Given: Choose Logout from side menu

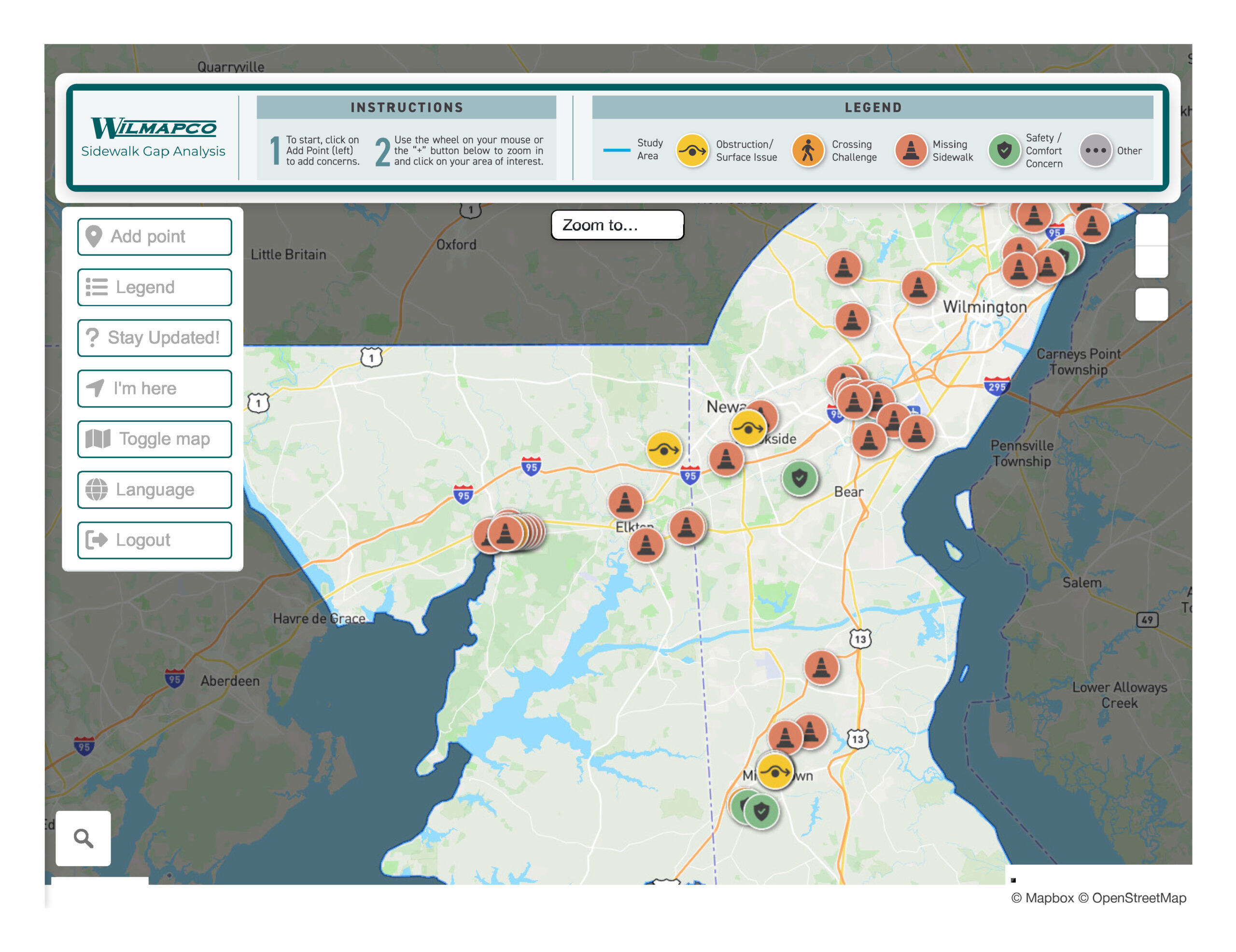Looking at the screenshot, I should 154,540.
